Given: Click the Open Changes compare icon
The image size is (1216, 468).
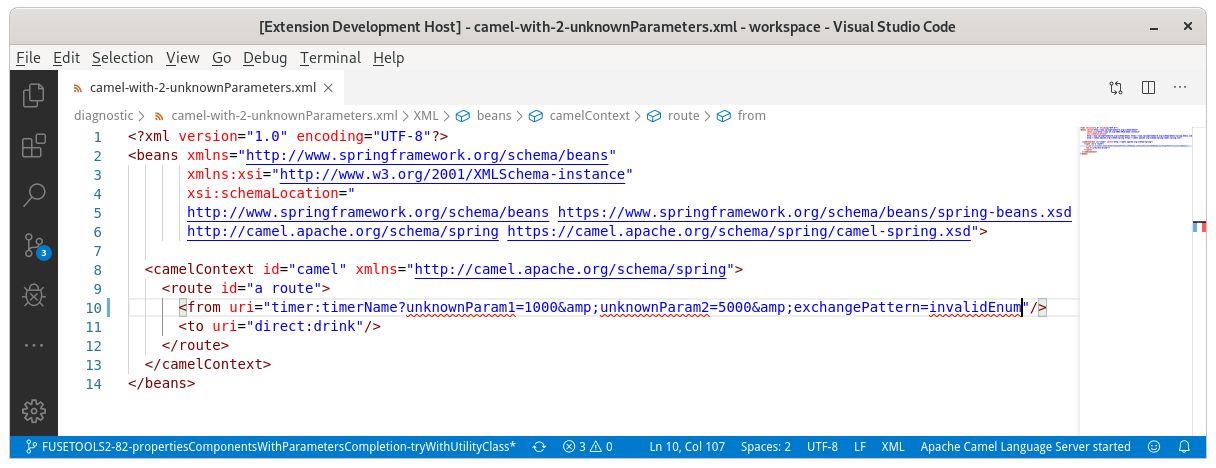Looking at the screenshot, I should 1116,88.
